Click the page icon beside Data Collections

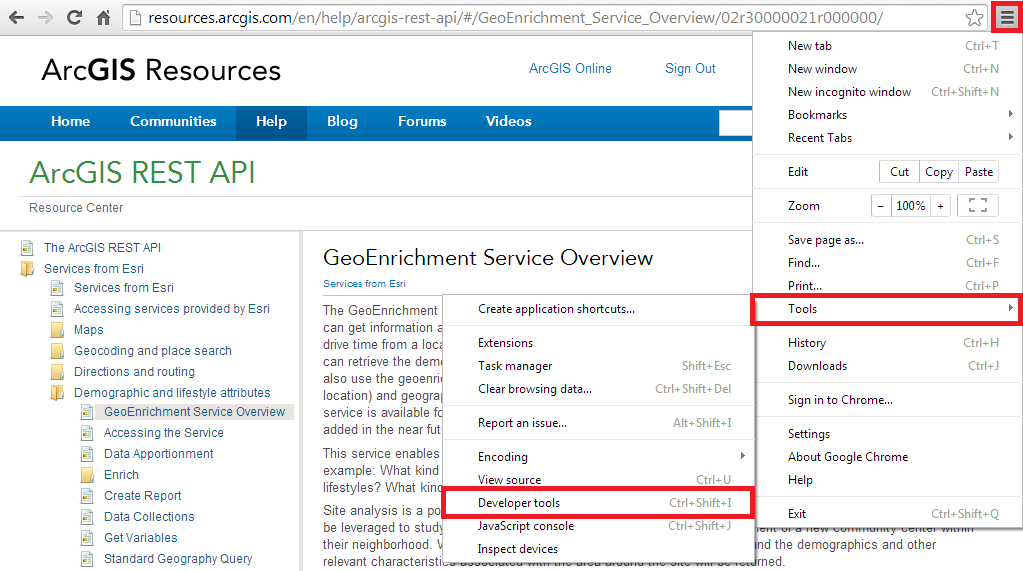click(87, 517)
